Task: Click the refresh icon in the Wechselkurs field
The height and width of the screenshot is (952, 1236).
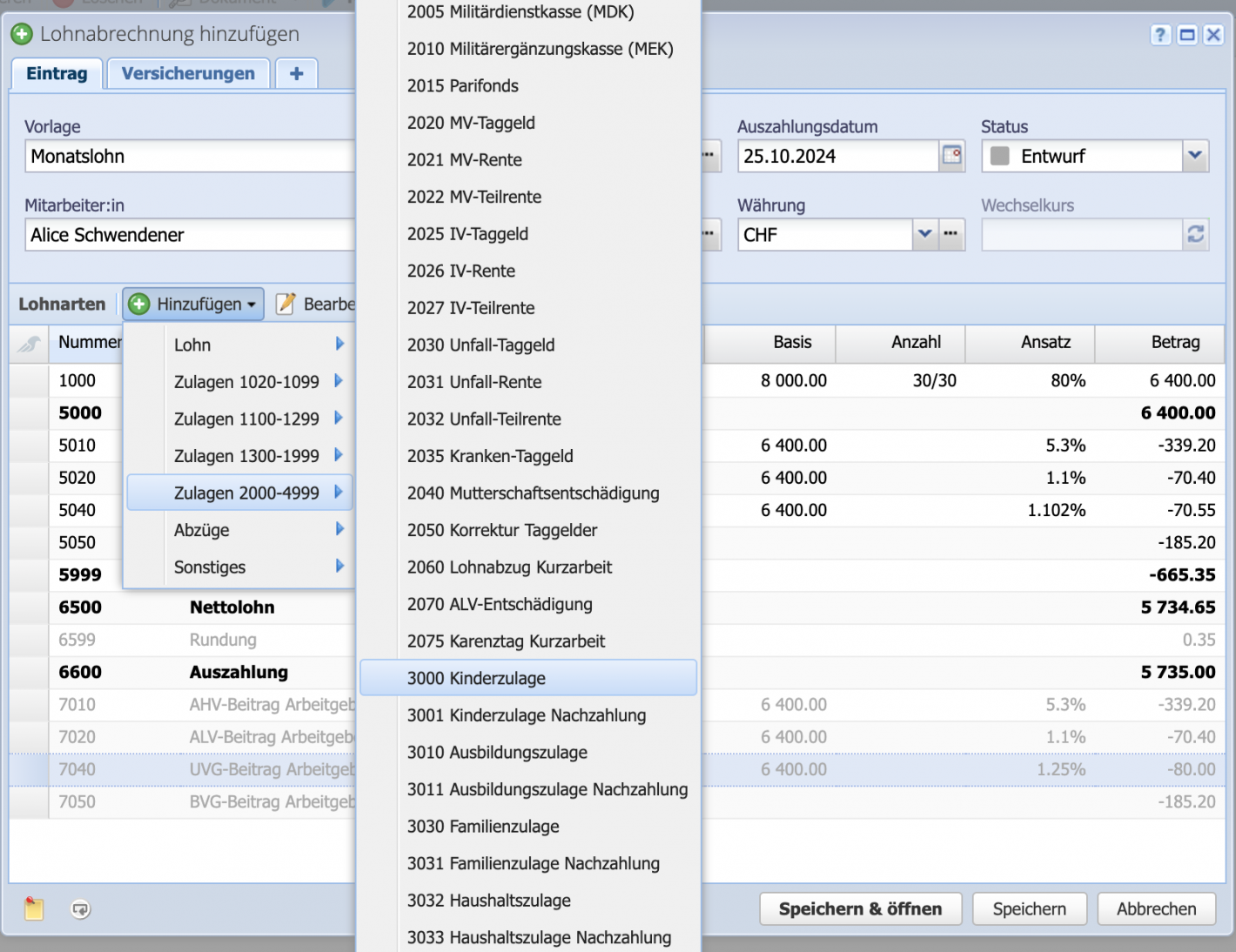Action: (x=1196, y=234)
